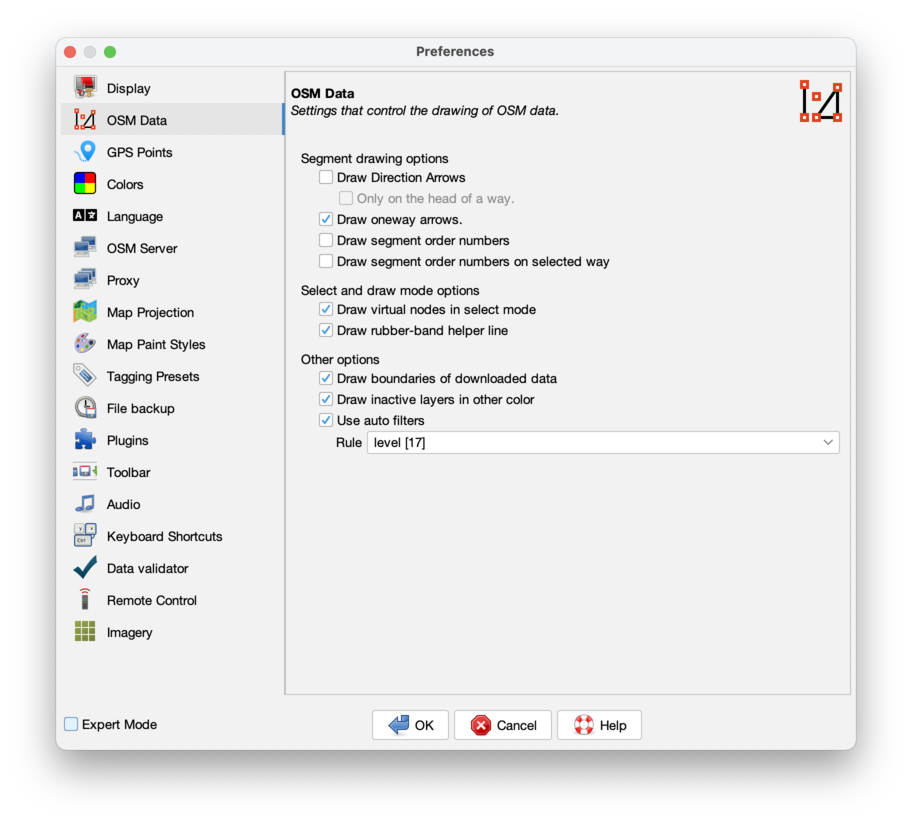
Task: Uncheck Draw oneway arrows
Action: pyautogui.click(x=325, y=219)
